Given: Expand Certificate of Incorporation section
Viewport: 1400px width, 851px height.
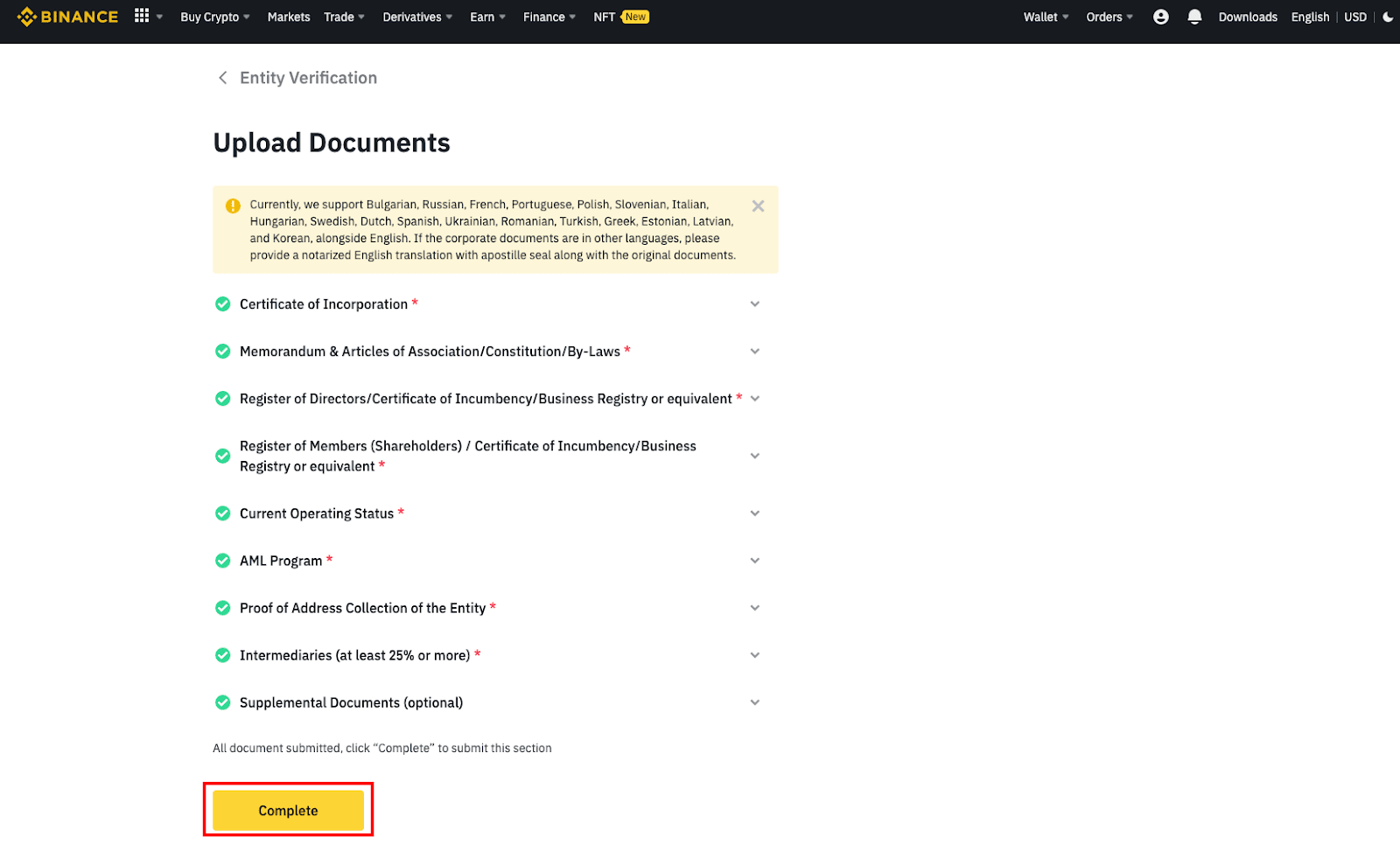Looking at the screenshot, I should click(754, 304).
